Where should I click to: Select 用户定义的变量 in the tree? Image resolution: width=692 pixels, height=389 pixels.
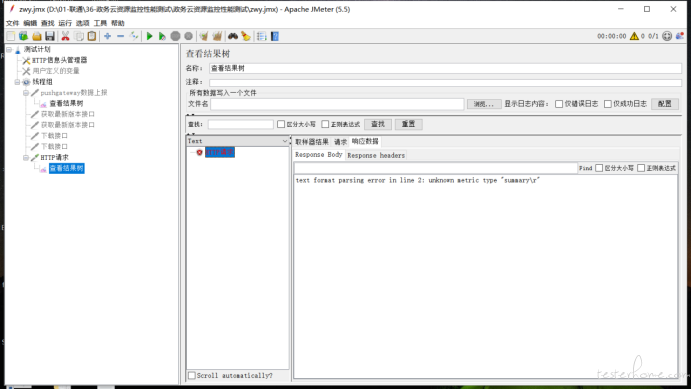pyautogui.click(x=56, y=71)
